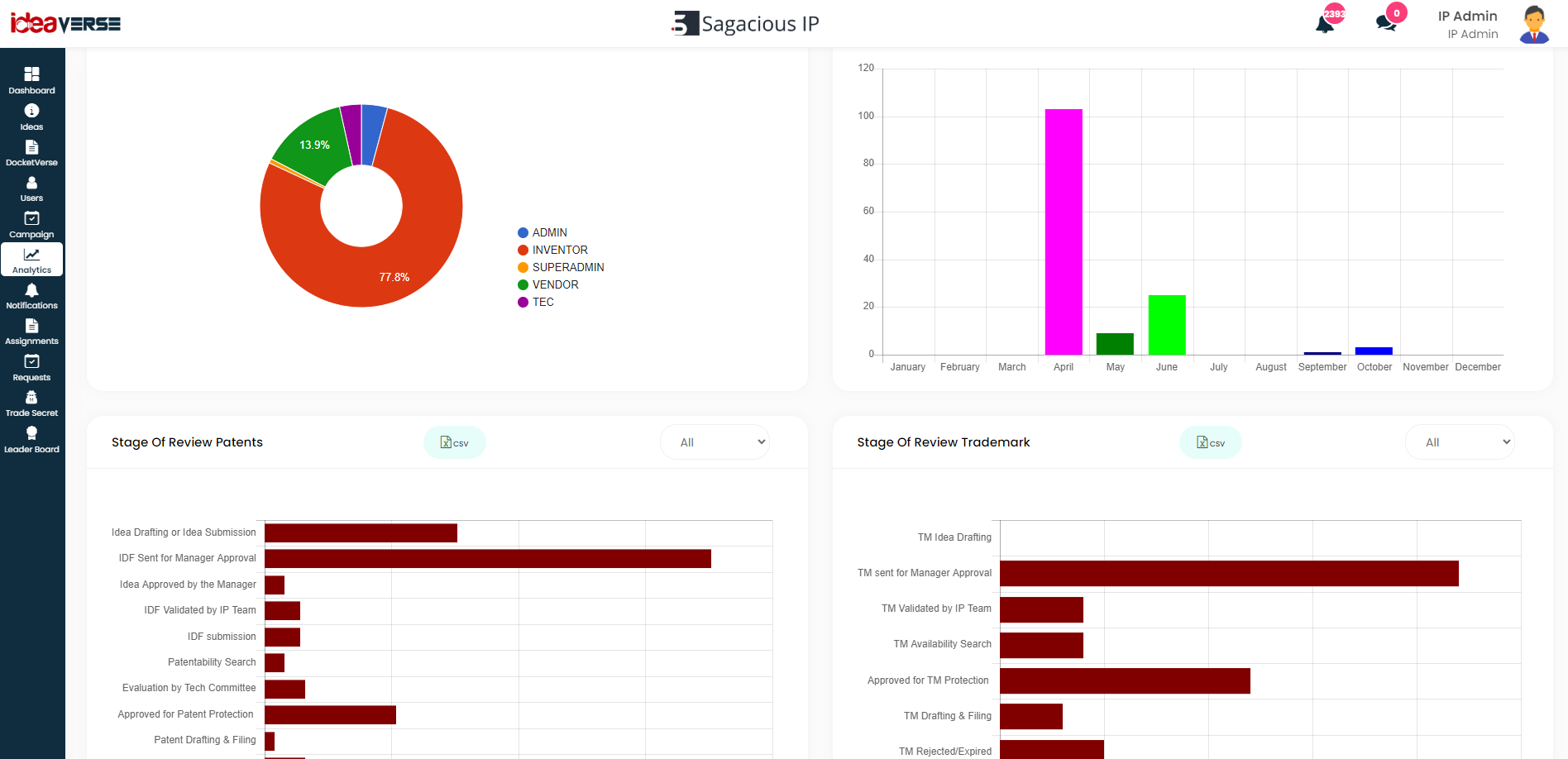
Task: Click the Idea Drafting or Idea Submission bar
Action: point(361,533)
